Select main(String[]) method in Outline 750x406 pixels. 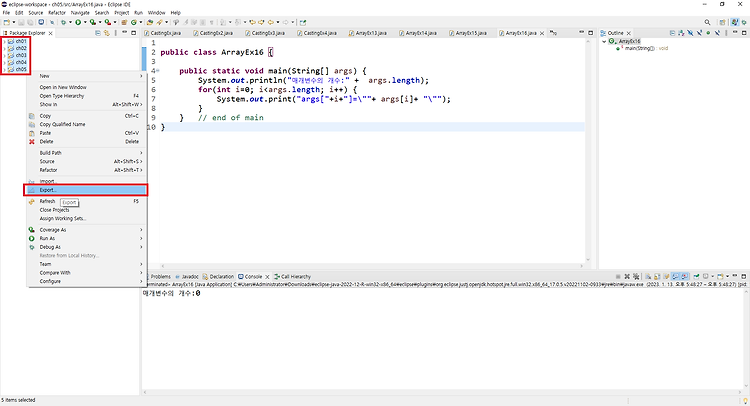coord(641,48)
